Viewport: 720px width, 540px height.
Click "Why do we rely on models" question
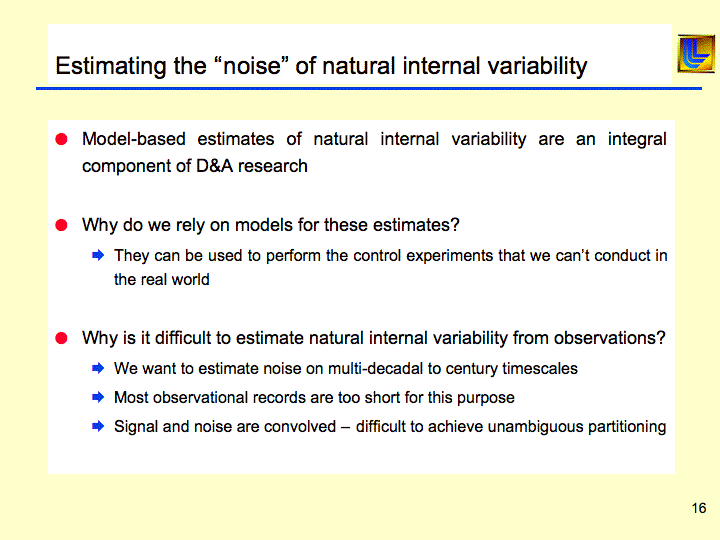270,225
